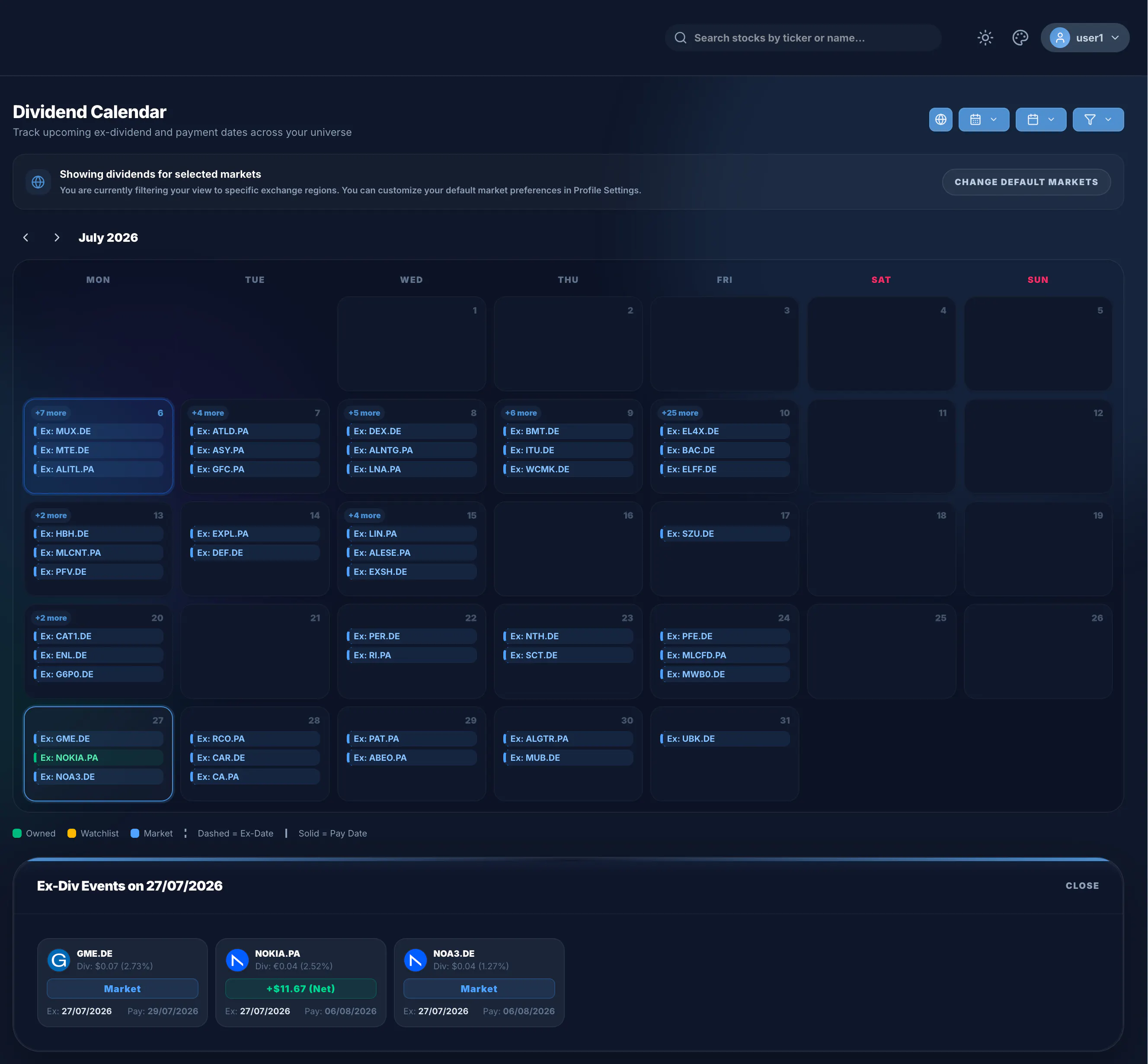Click the NOKIA.PA logo in events panel
Viewport: 1148px width, 1064px height.
pos(237,960)
